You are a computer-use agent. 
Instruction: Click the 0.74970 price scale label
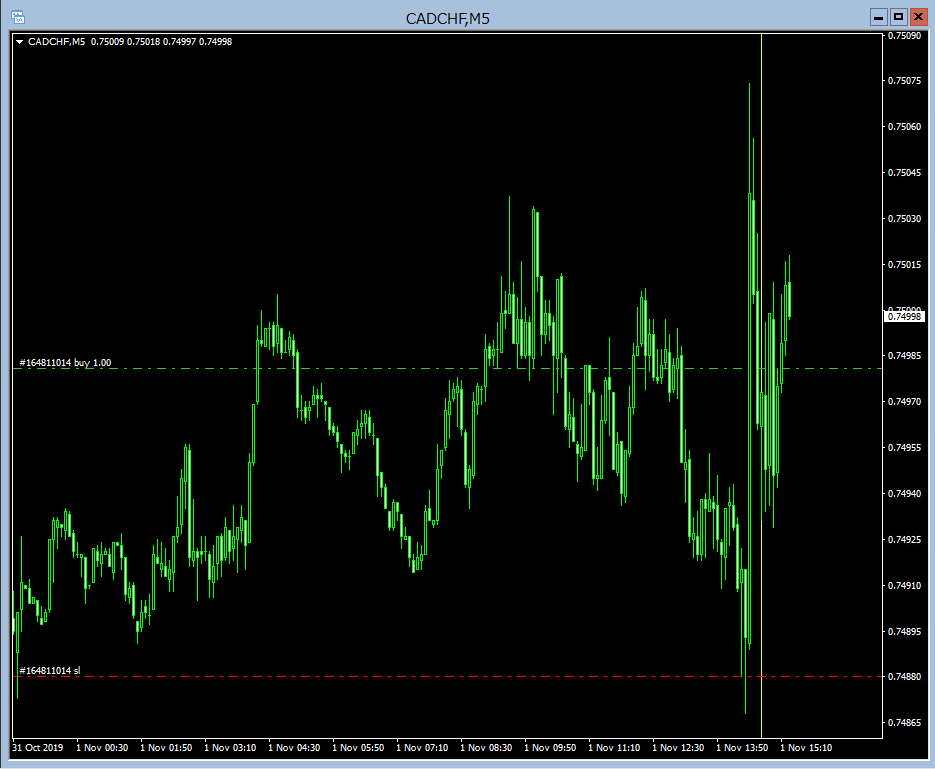tap(904, 401)
